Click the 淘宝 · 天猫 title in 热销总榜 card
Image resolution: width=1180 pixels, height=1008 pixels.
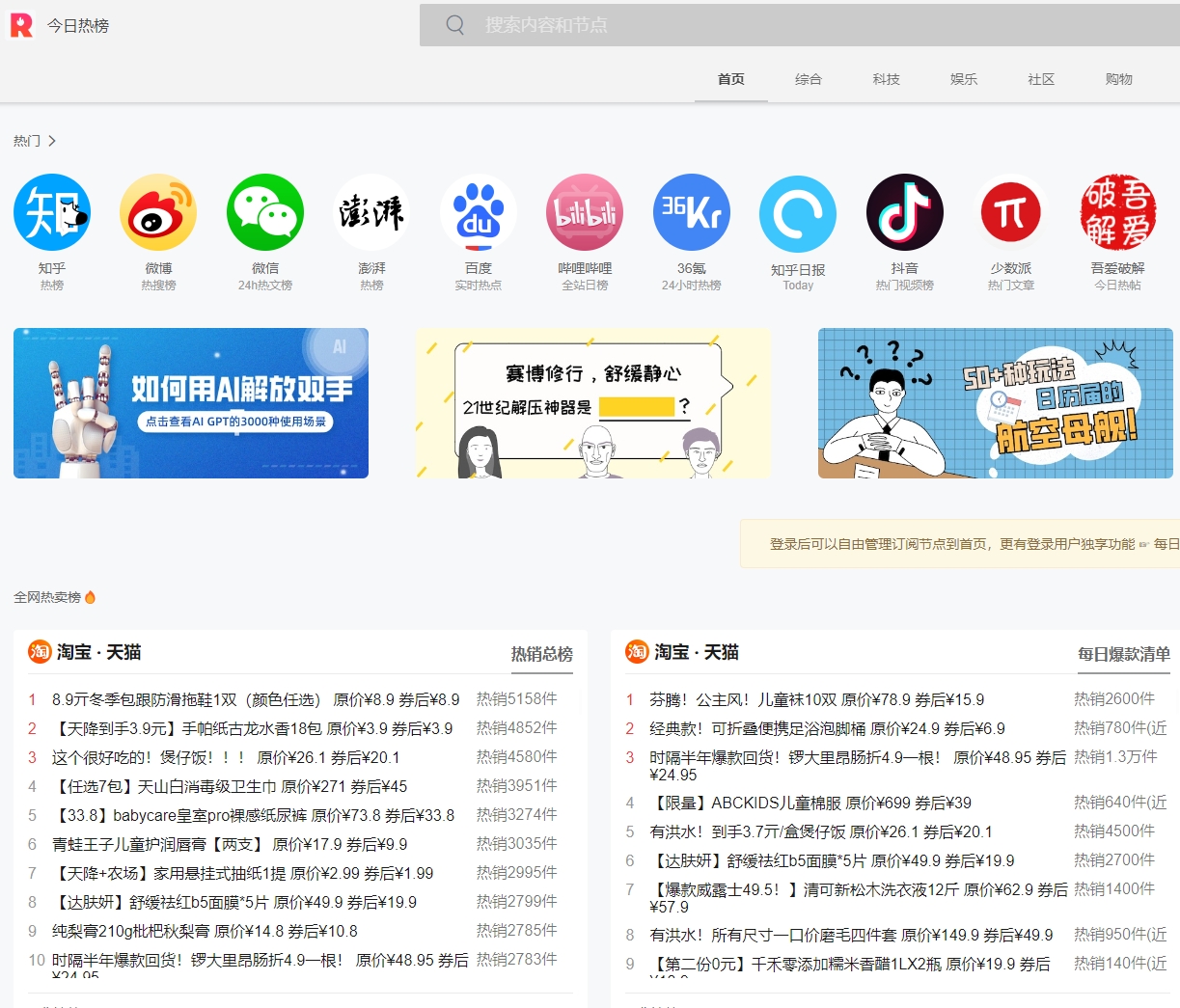[x=98, y=652]
